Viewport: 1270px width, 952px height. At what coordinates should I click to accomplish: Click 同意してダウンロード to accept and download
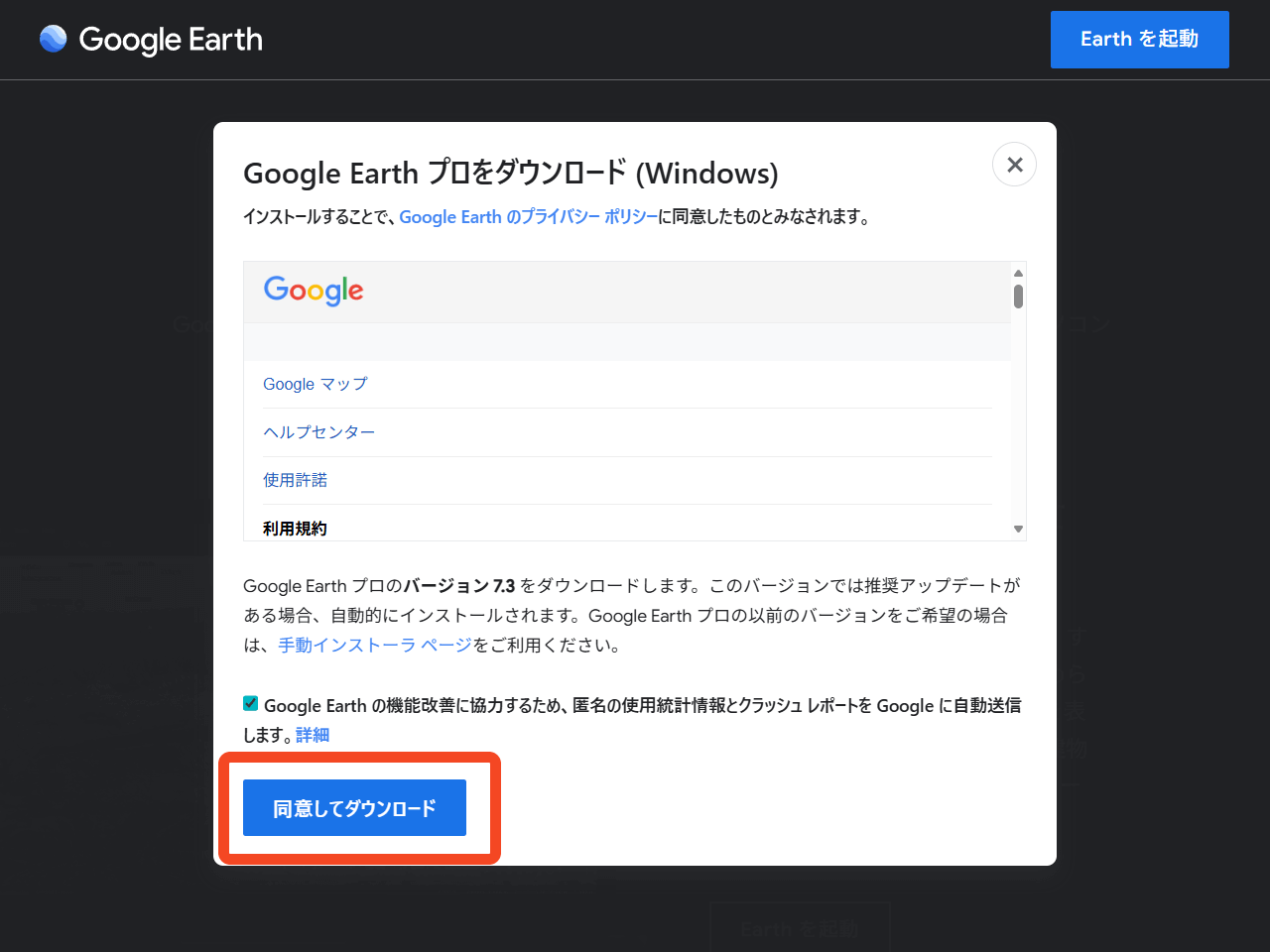pyautogui.click(x=354, y=807)
